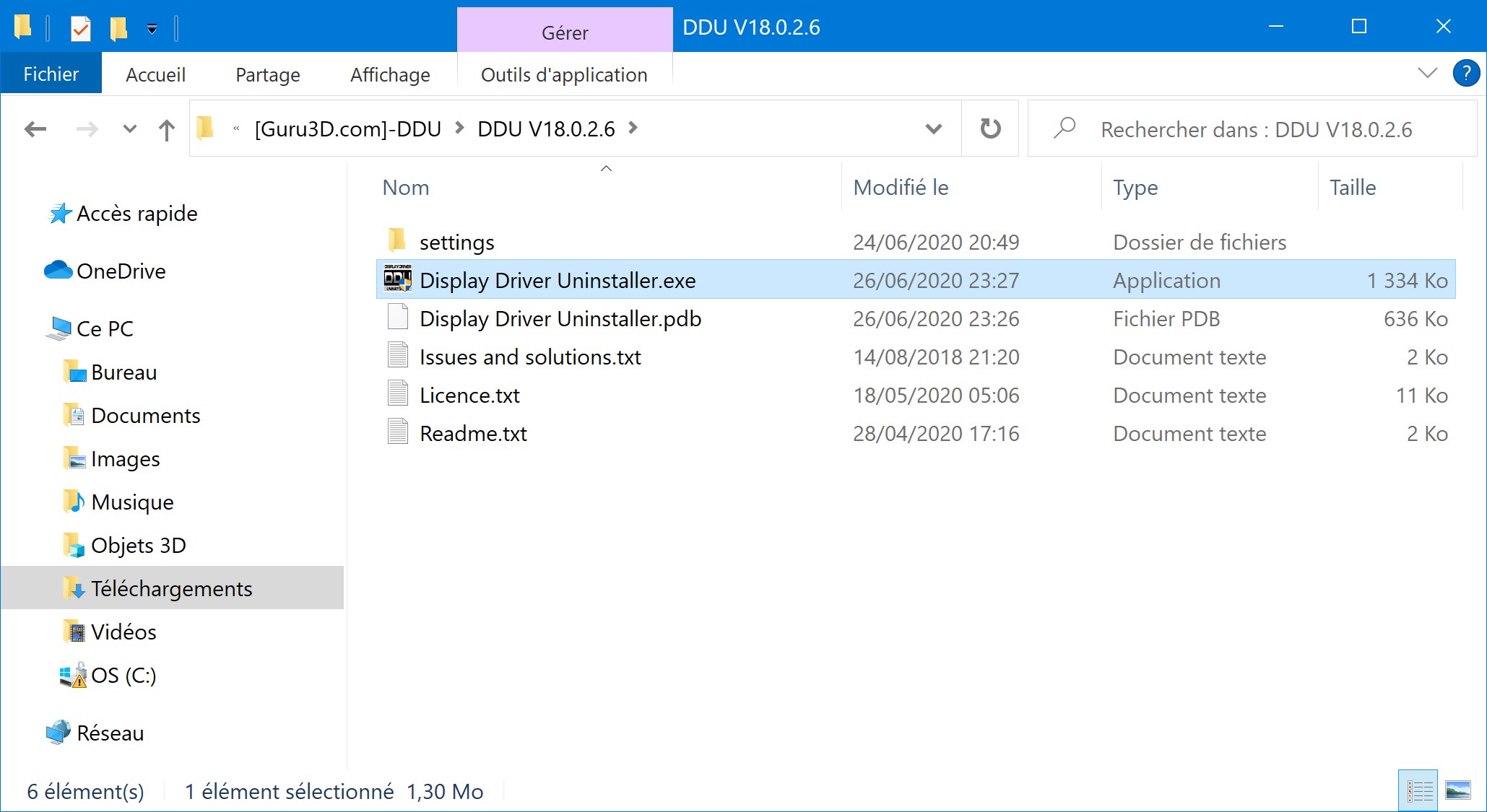This screenshot has width=1487, height=812.
Task: Select Ce PC in the navigation pane
Action: click(x=105, y=329)
